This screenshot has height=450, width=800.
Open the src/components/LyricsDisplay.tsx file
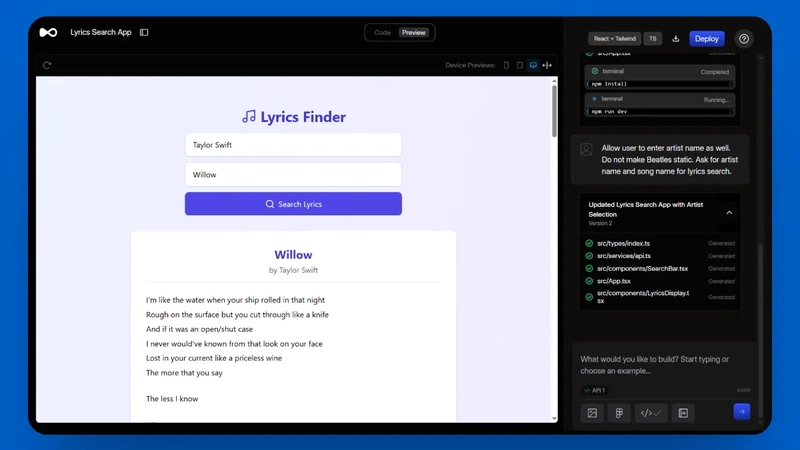pyautogui.click(x=643, y=297)
